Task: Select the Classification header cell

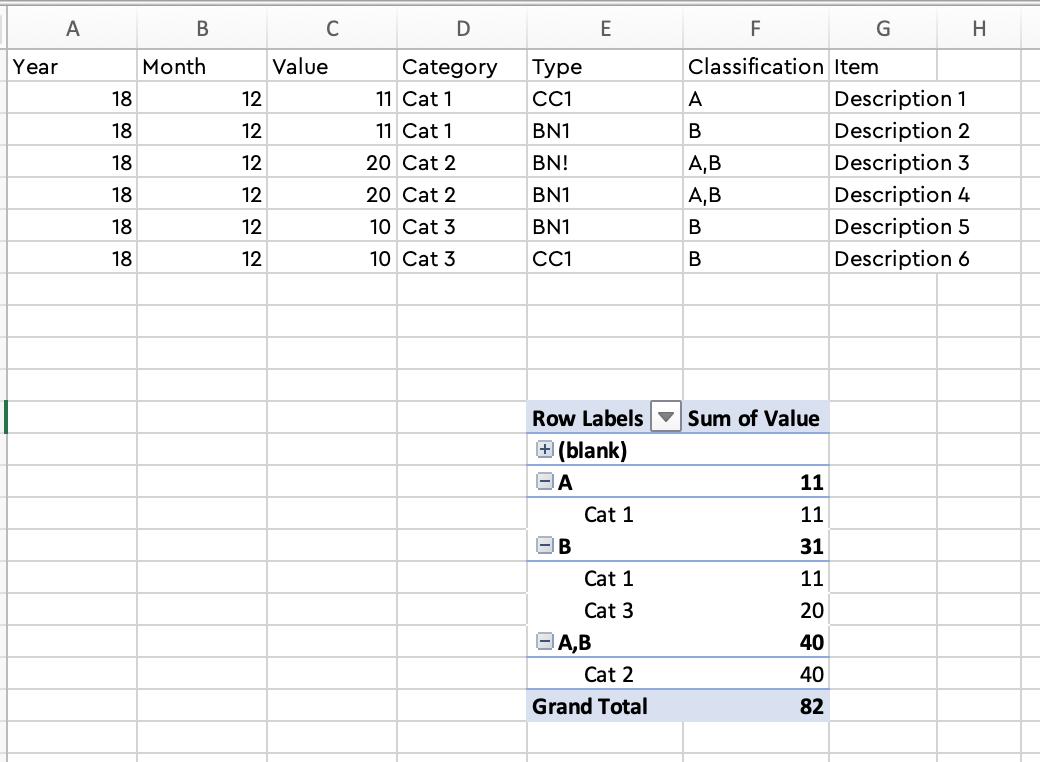Action: pos(755,66)
